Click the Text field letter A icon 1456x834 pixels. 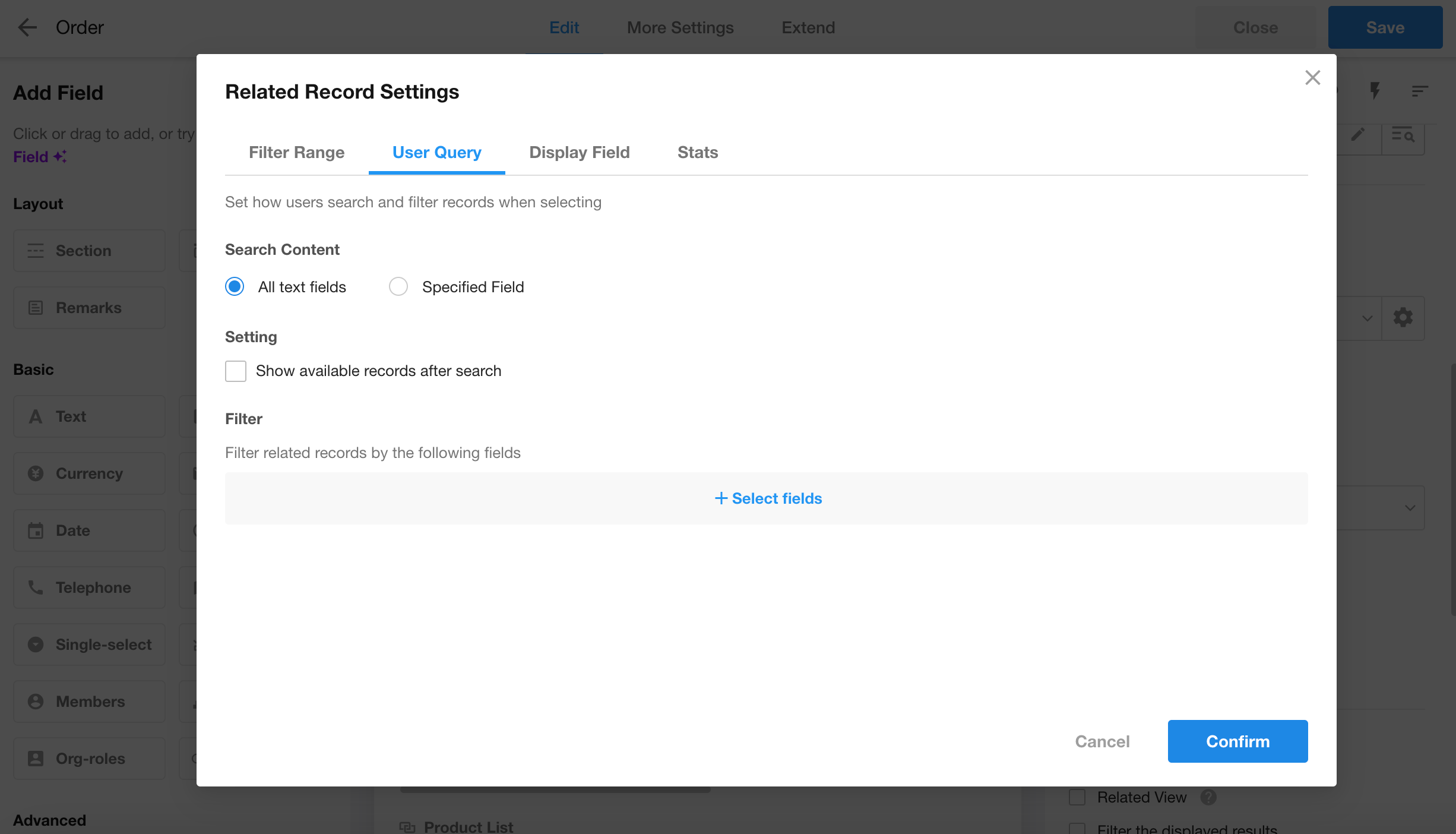click(x=36, y=416)
